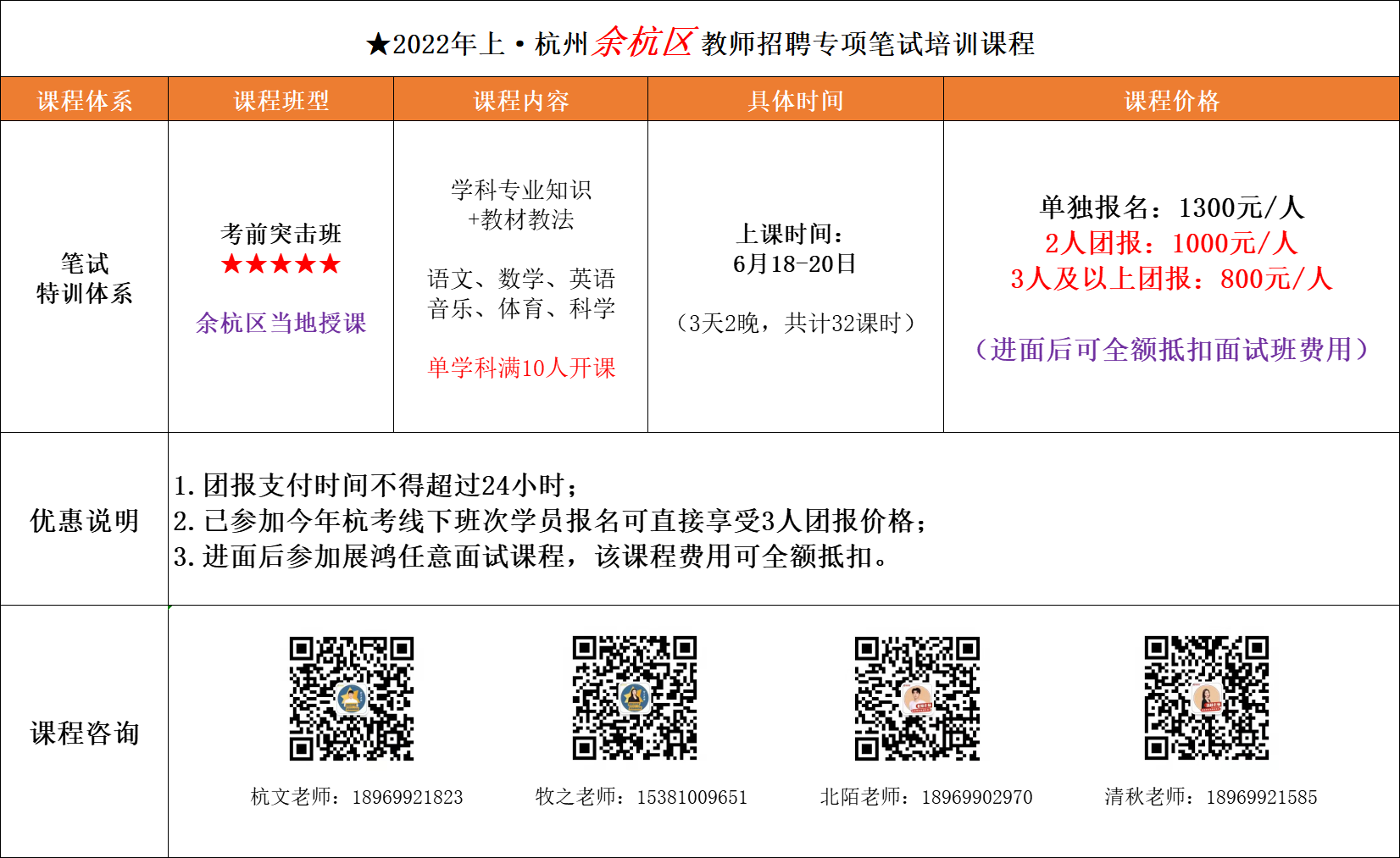Image resolution: width=1400 pixels, height=858 pixels.
Task: Select the 具体时间 header cell
Action: coord(796,100)
